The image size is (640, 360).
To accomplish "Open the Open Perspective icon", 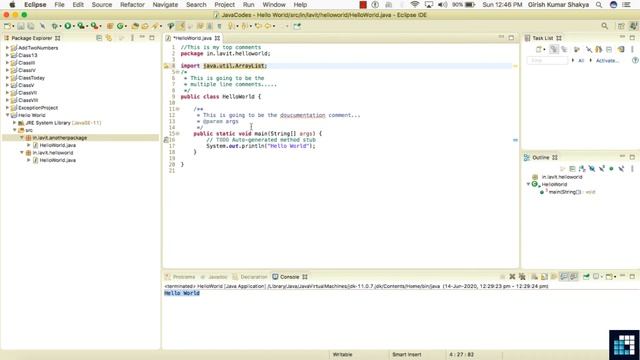I will [x=621, y=26].
